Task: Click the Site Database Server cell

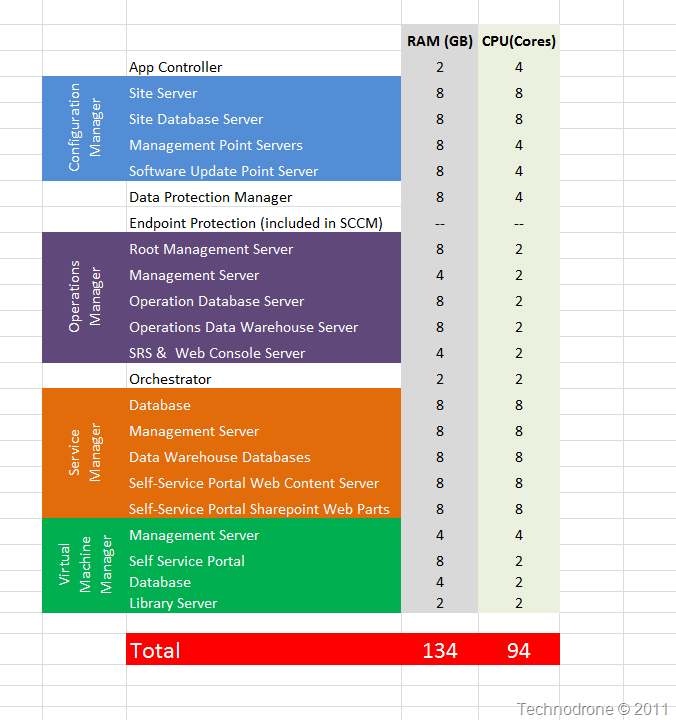Action: click(264, 116)
